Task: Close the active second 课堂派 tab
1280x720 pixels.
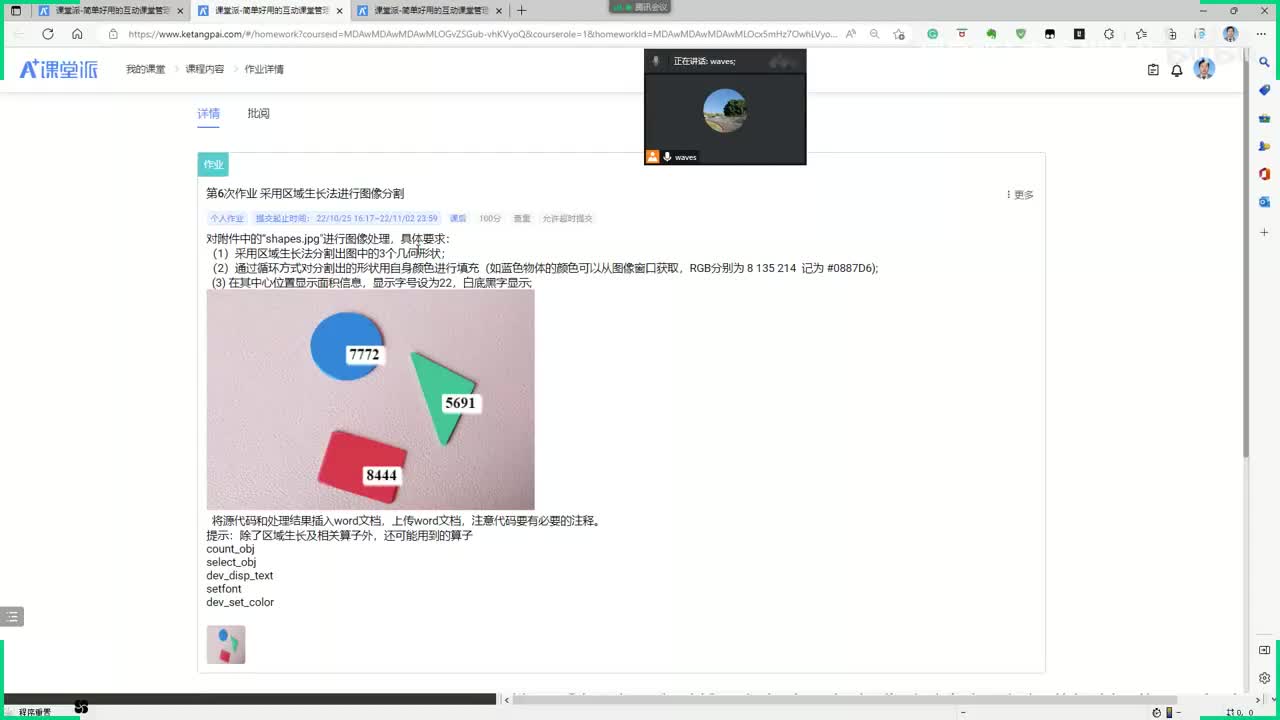Action: tap(340, 10)
